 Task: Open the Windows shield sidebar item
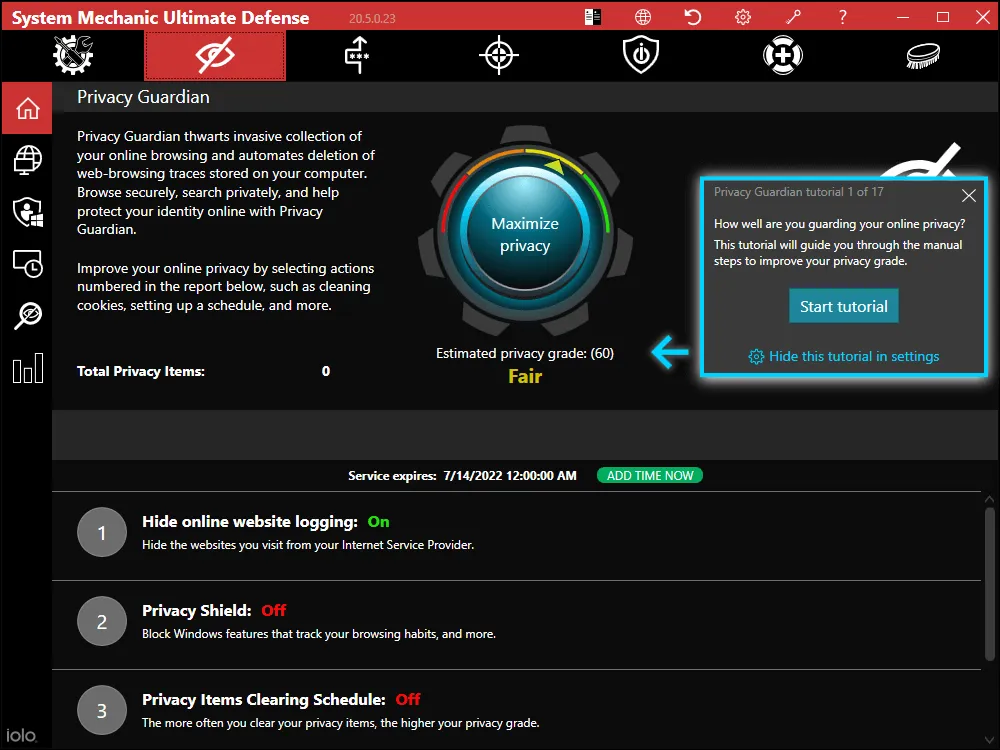coord(27,212)
